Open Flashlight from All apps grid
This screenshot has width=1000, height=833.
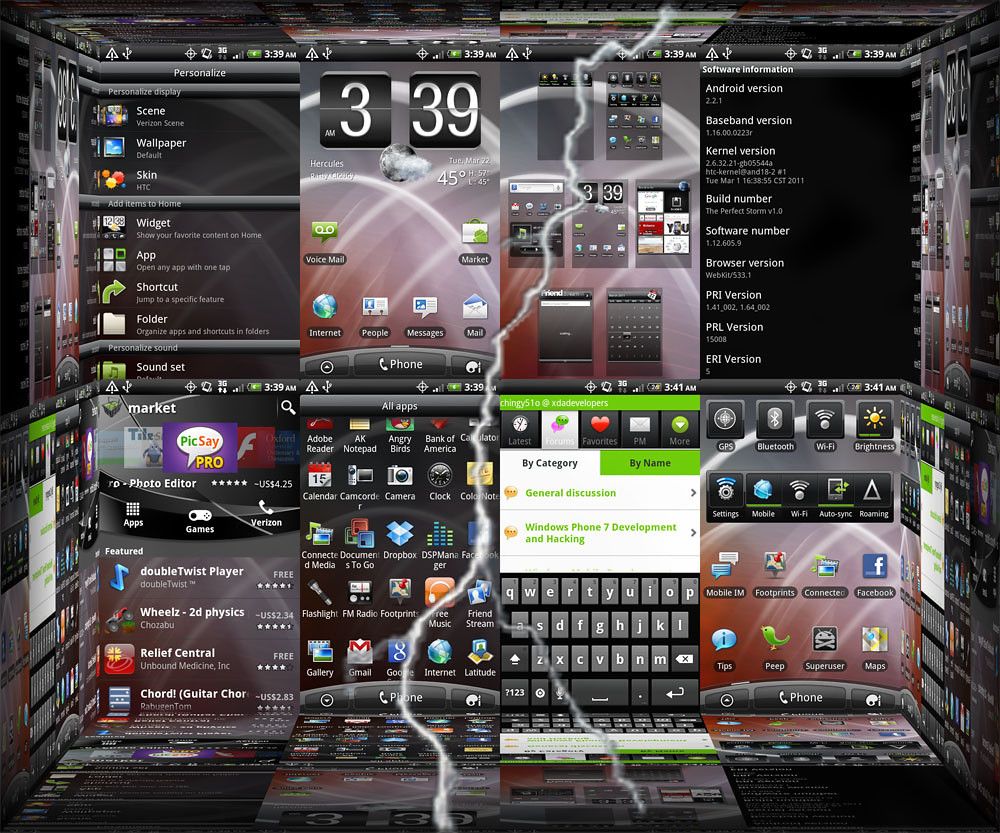coord(320,600)
